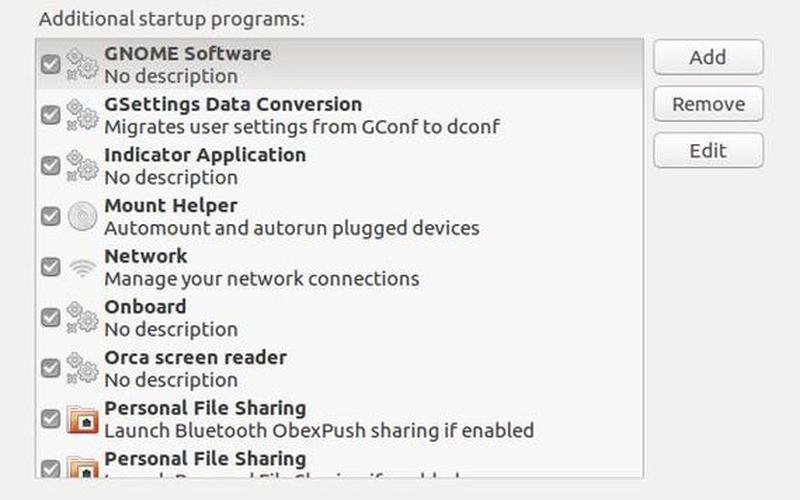Remove the selected startup program
This screenshot has width=800, height=500.
point(708,104)
